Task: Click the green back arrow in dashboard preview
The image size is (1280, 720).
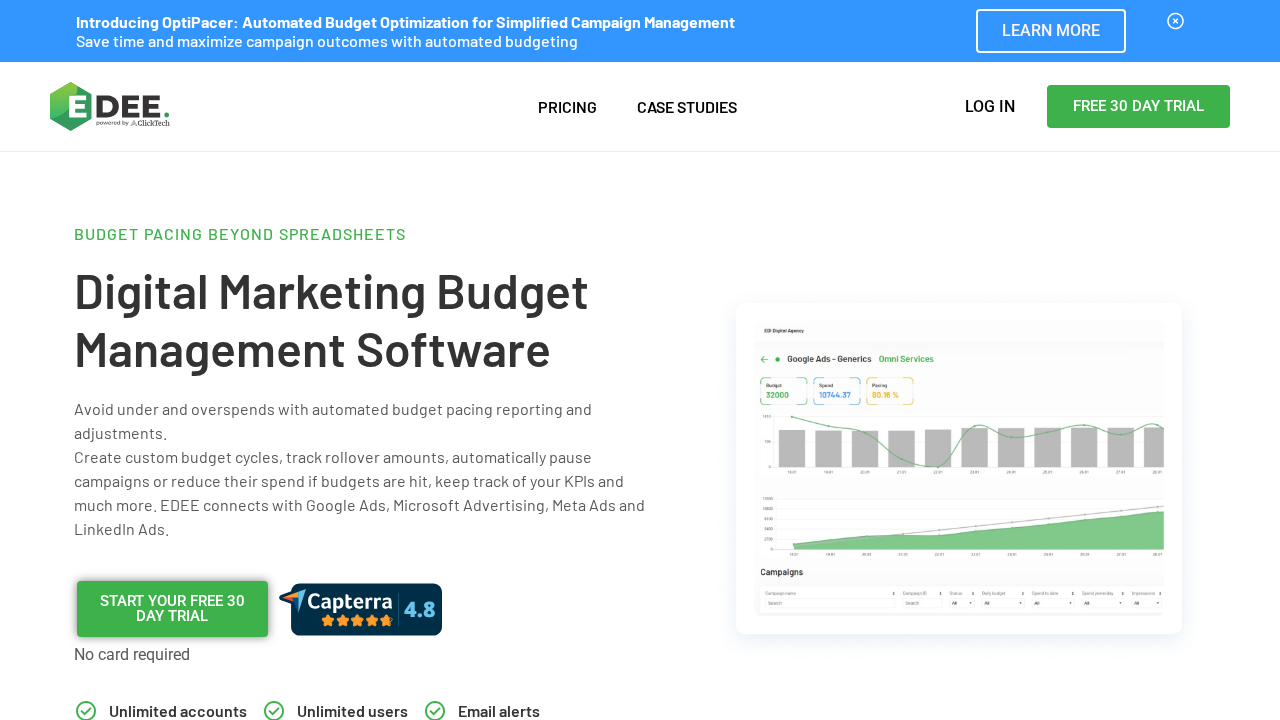Action: click(x=765, y=359)
